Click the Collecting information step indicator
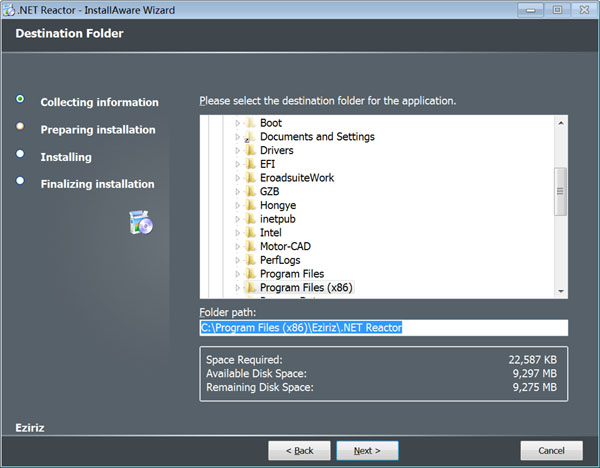Screen dimensions: 600x468 20,99
